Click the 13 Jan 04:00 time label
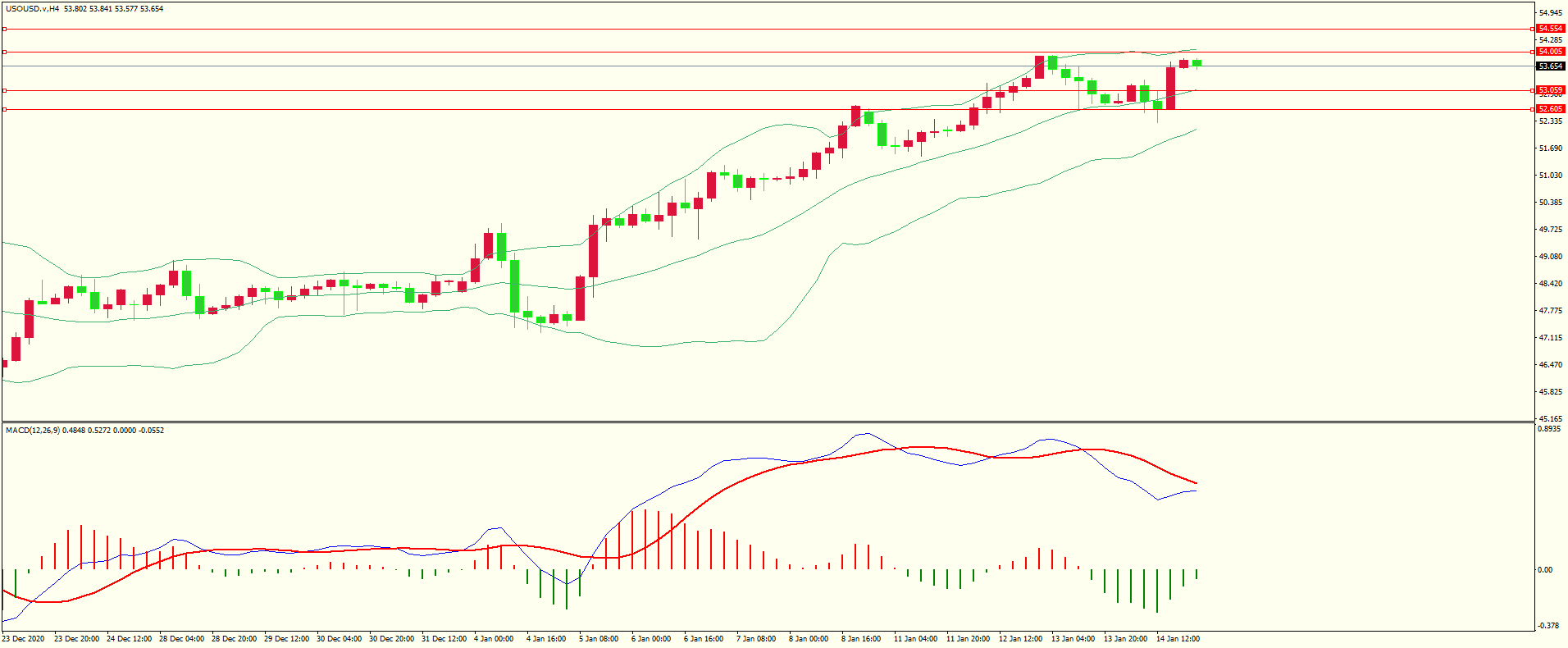 click(1073, 639)
